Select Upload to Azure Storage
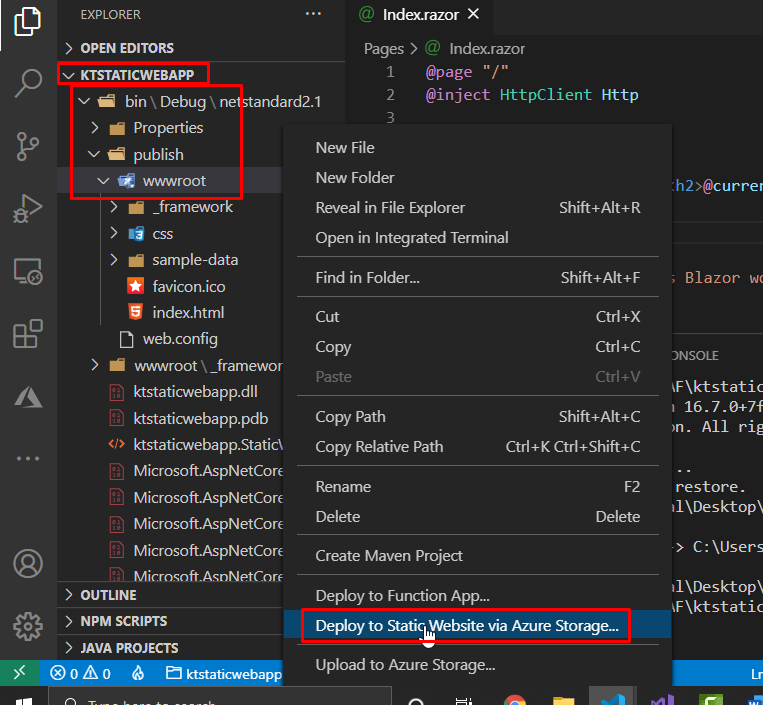Viewport: 763px width, 705px height. click(477, 665)
